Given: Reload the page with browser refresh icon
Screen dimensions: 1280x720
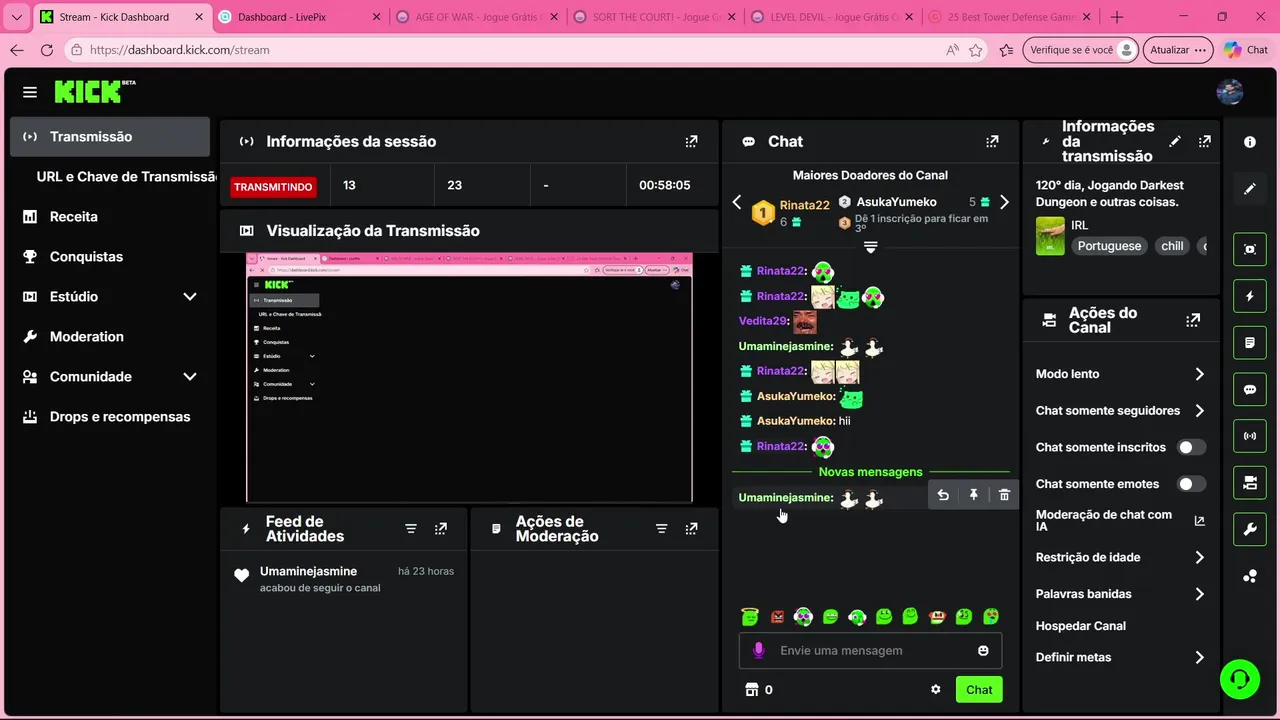Looking at the screenshot, I should click(47, 50).
